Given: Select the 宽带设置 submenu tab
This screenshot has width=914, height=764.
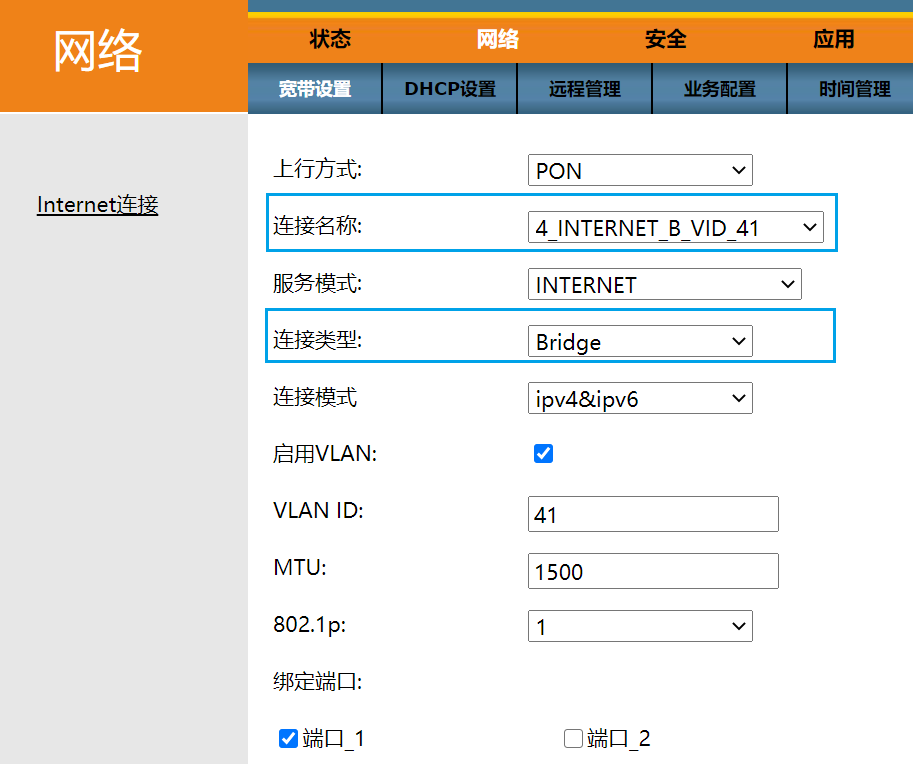Looking at the screenshot, I should tap(315, 89).
